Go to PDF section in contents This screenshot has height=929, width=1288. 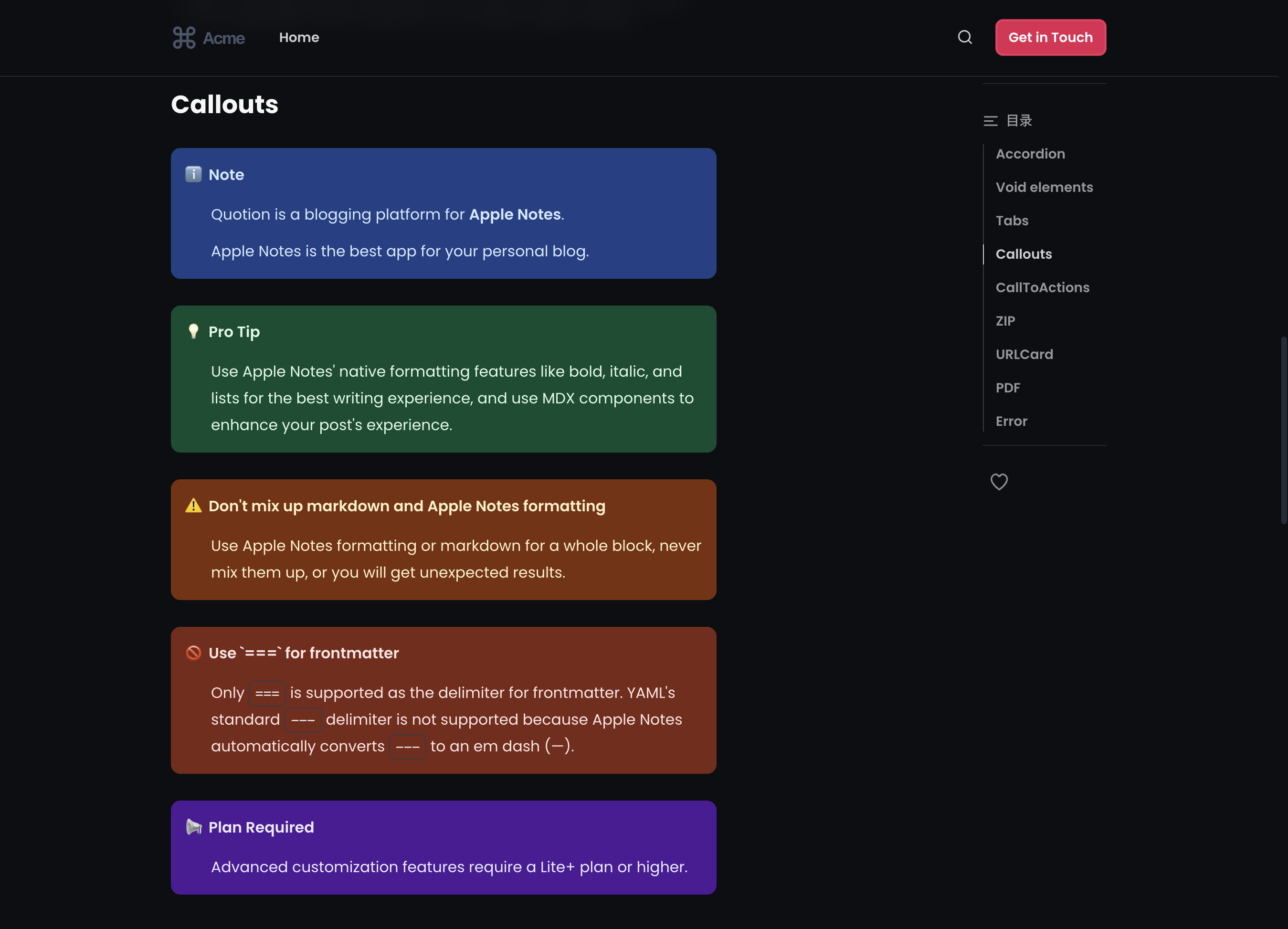tap(1007, 388)
